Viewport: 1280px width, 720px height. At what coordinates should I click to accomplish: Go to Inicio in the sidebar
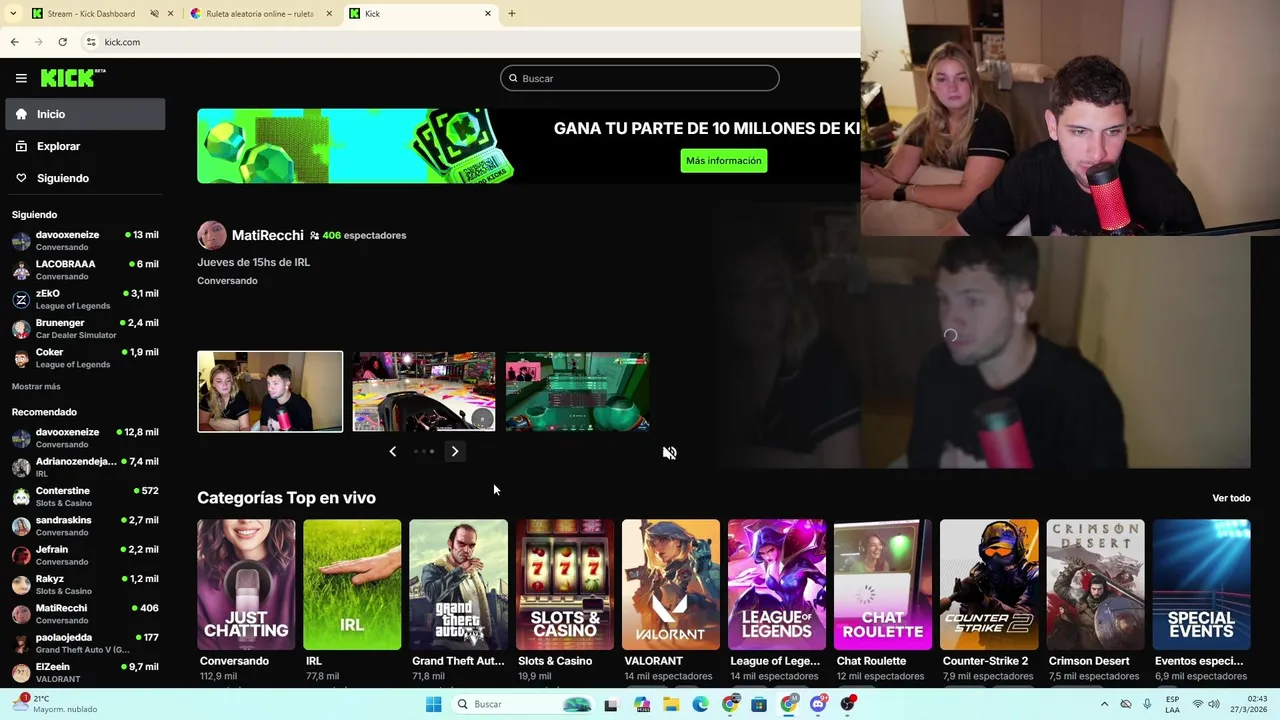[85, 114]
